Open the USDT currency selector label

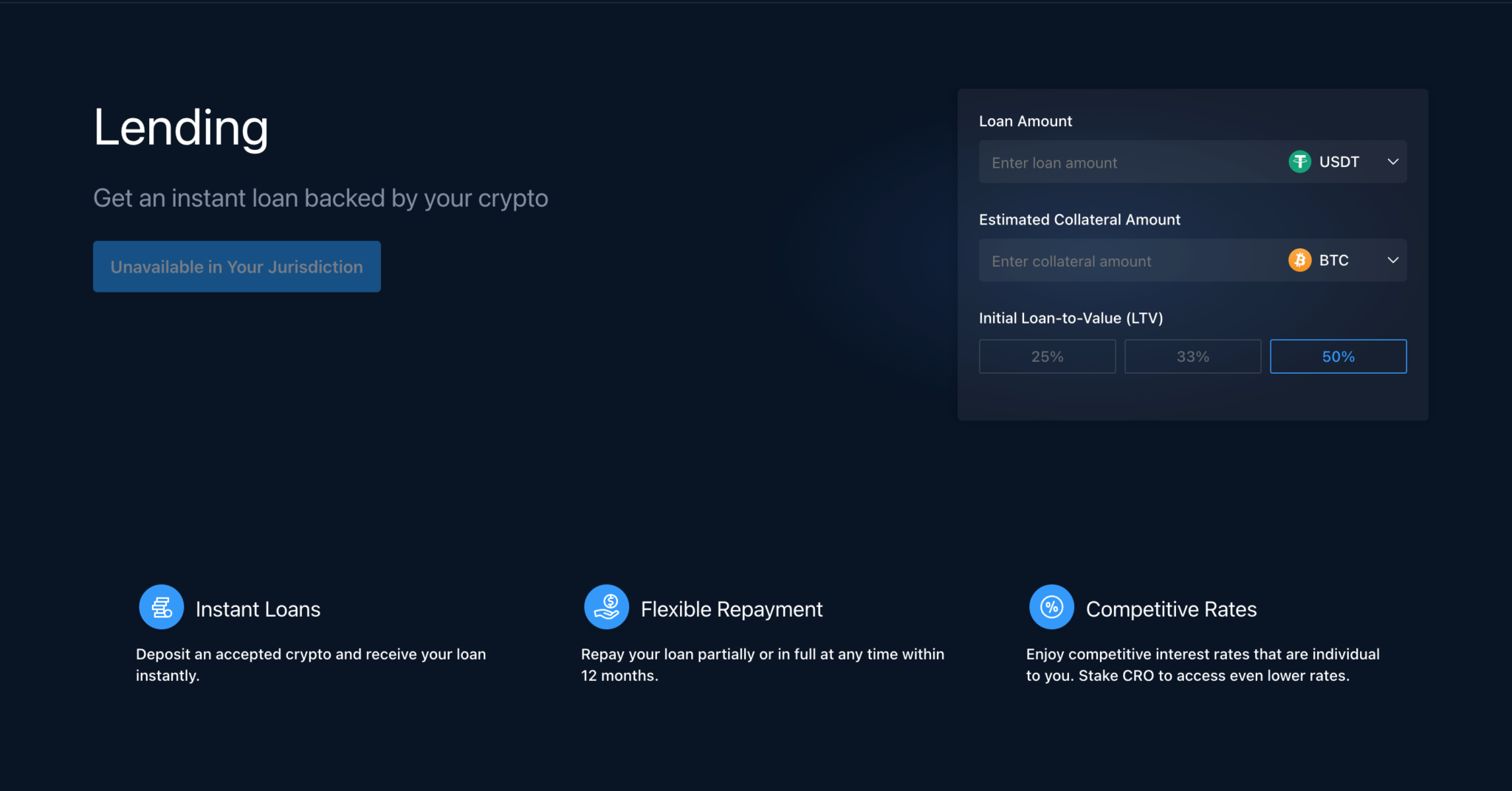coord(1339,162)
